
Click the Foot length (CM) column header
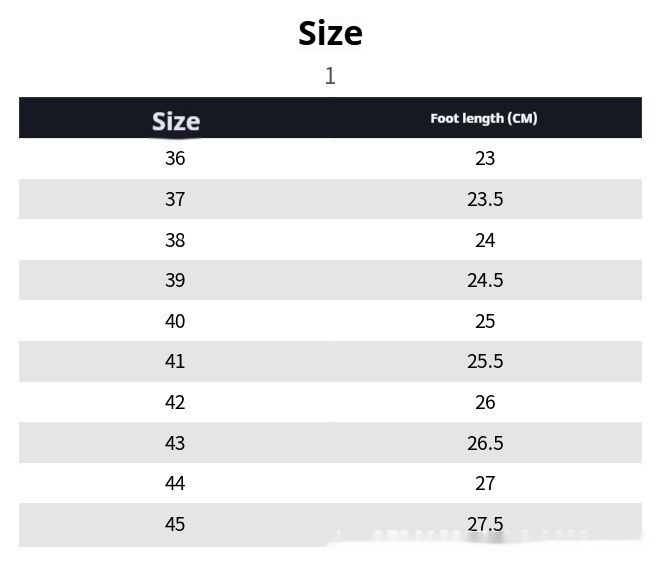pyautogui.click(x=484, y=118)
